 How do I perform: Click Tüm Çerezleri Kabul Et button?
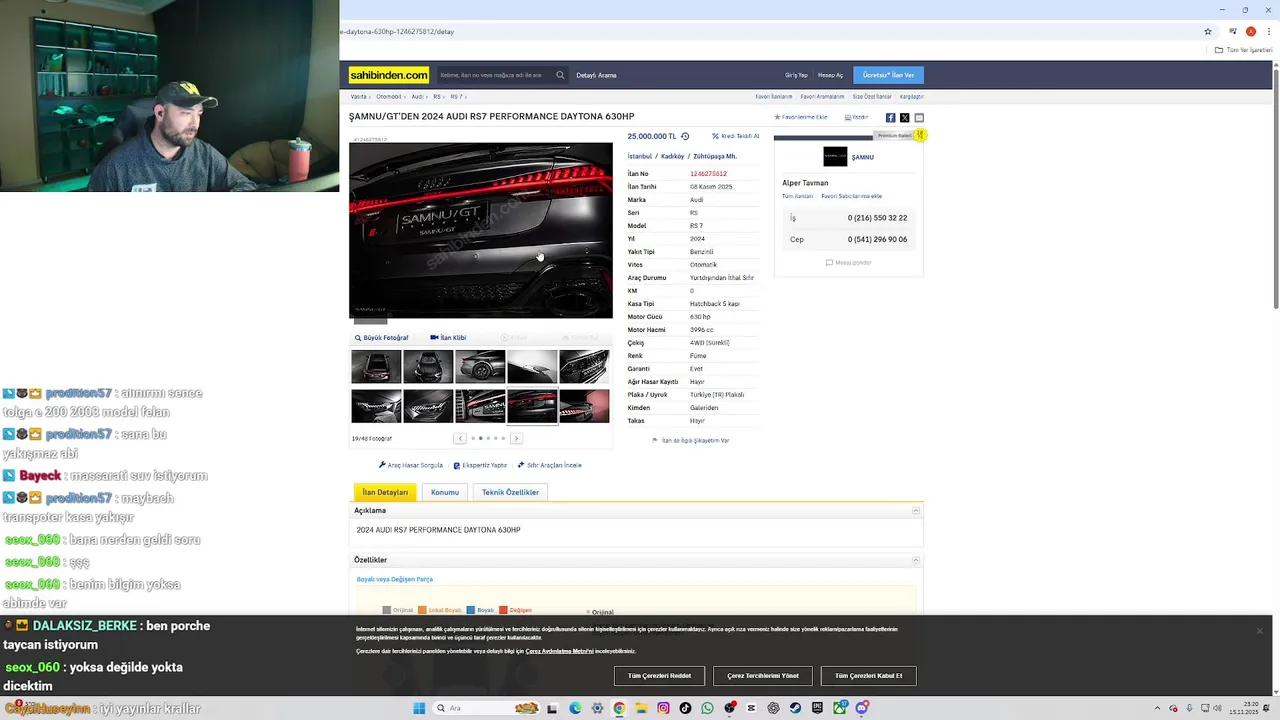click(x=868, y=676)
